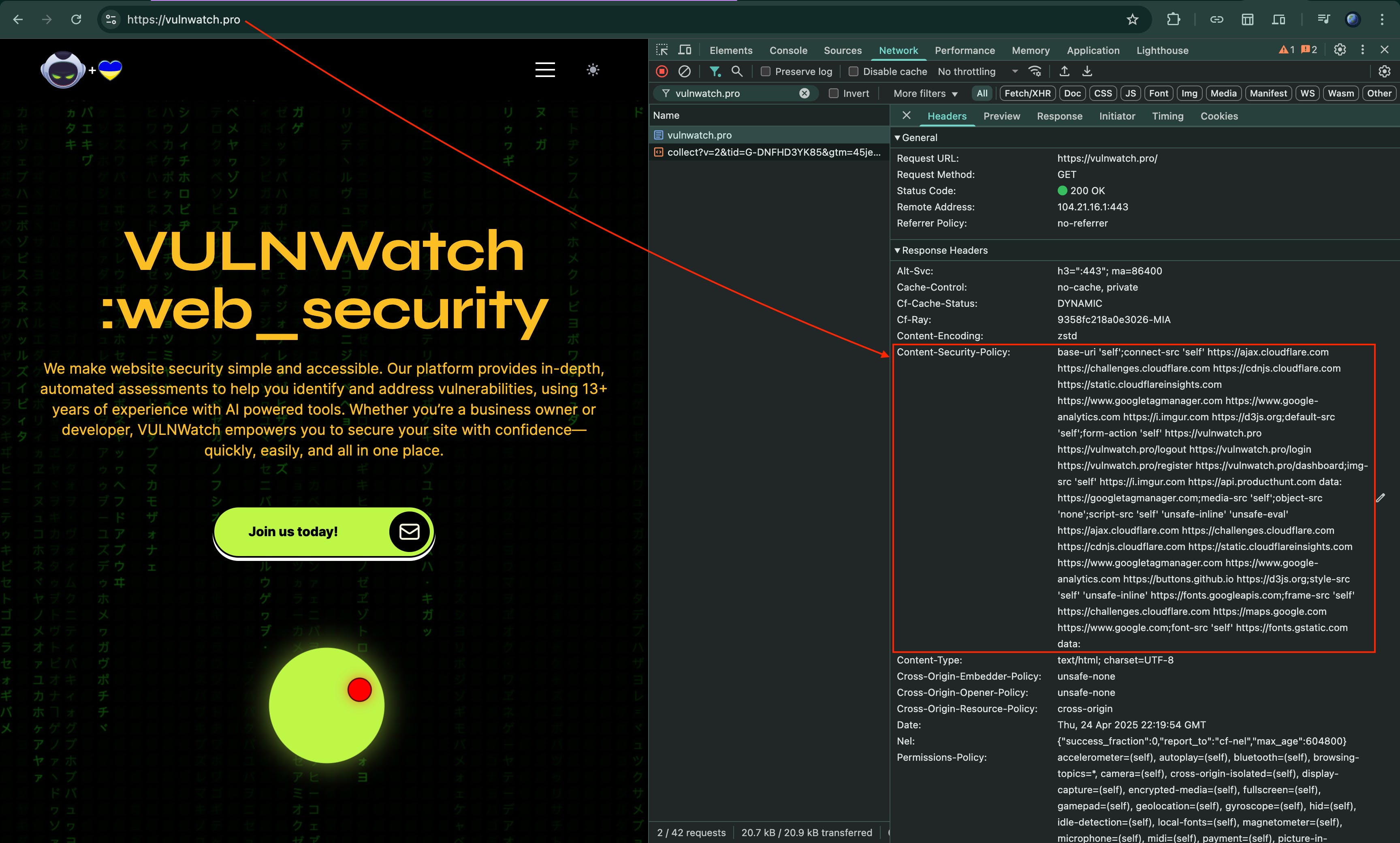Open the Response tab of request
This screenshot has width=1400, height=843.
click(1059, 116)
